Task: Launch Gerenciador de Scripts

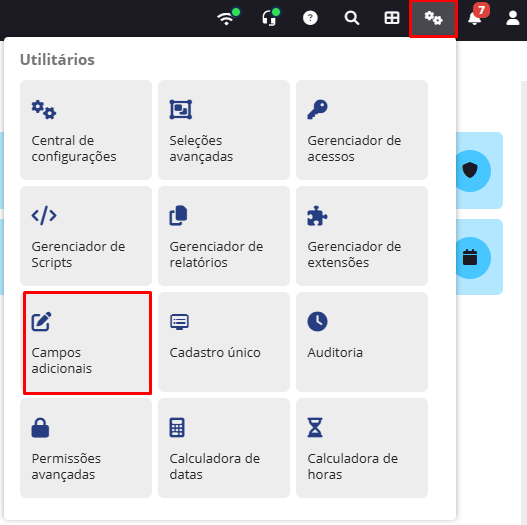Action: coord(86,236)
